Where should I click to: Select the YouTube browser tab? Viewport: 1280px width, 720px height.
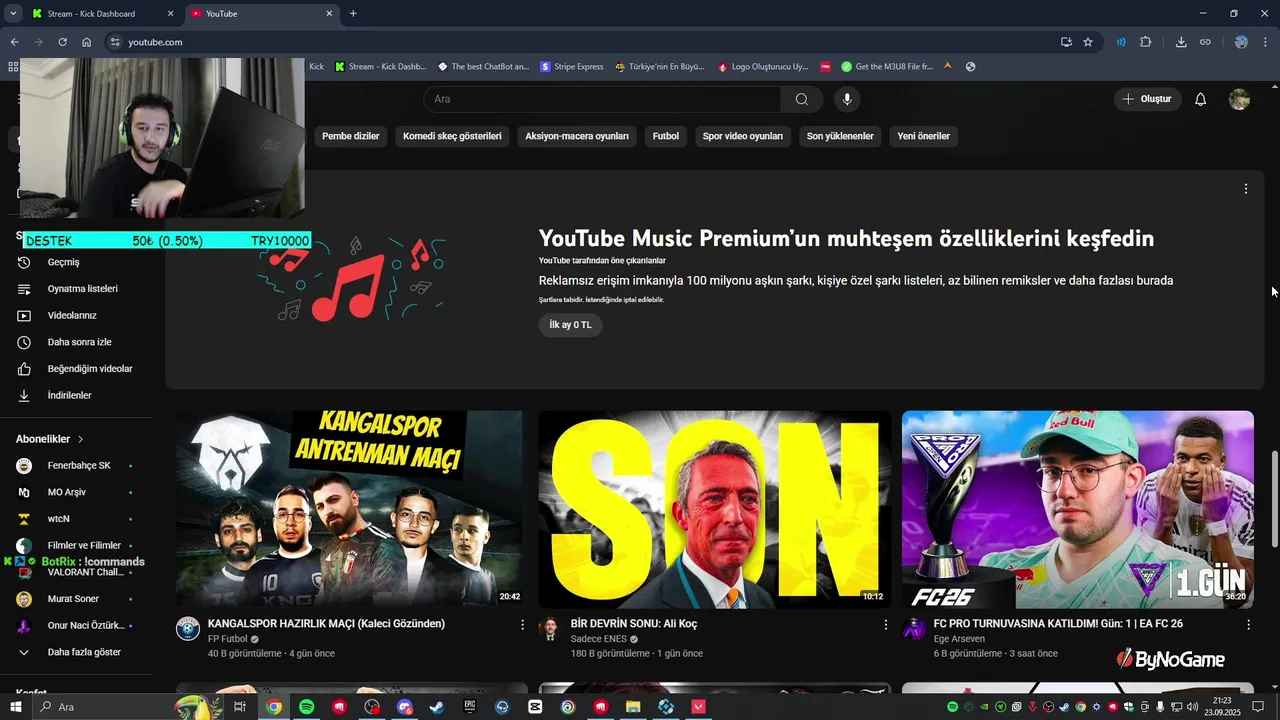point(262,14)
